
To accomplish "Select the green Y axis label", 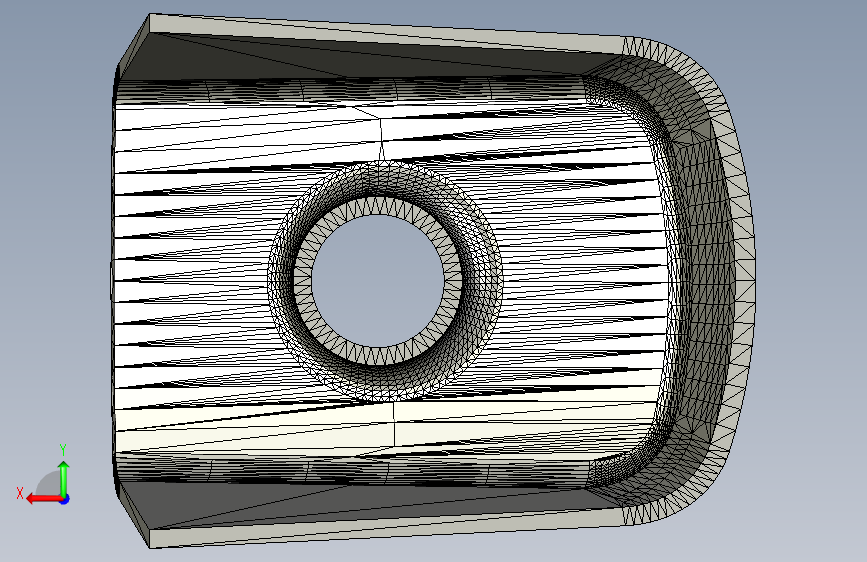I will pos(63,449).
